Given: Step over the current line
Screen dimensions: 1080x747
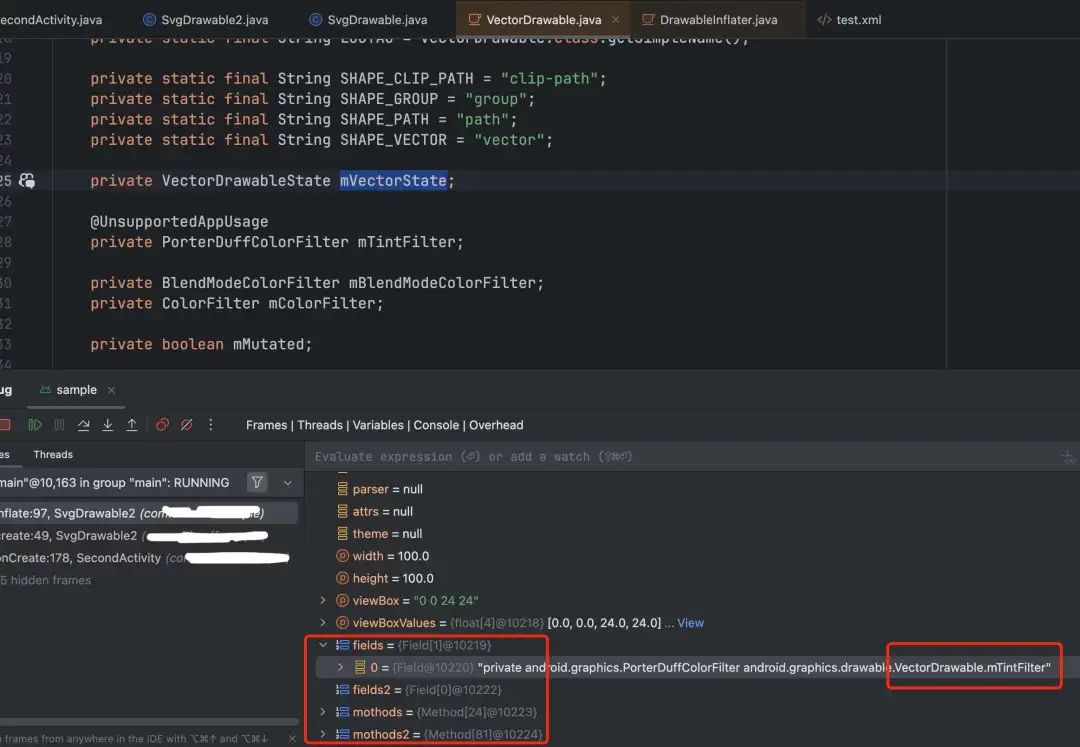Looking at the screenshot, I should (83, 425).
